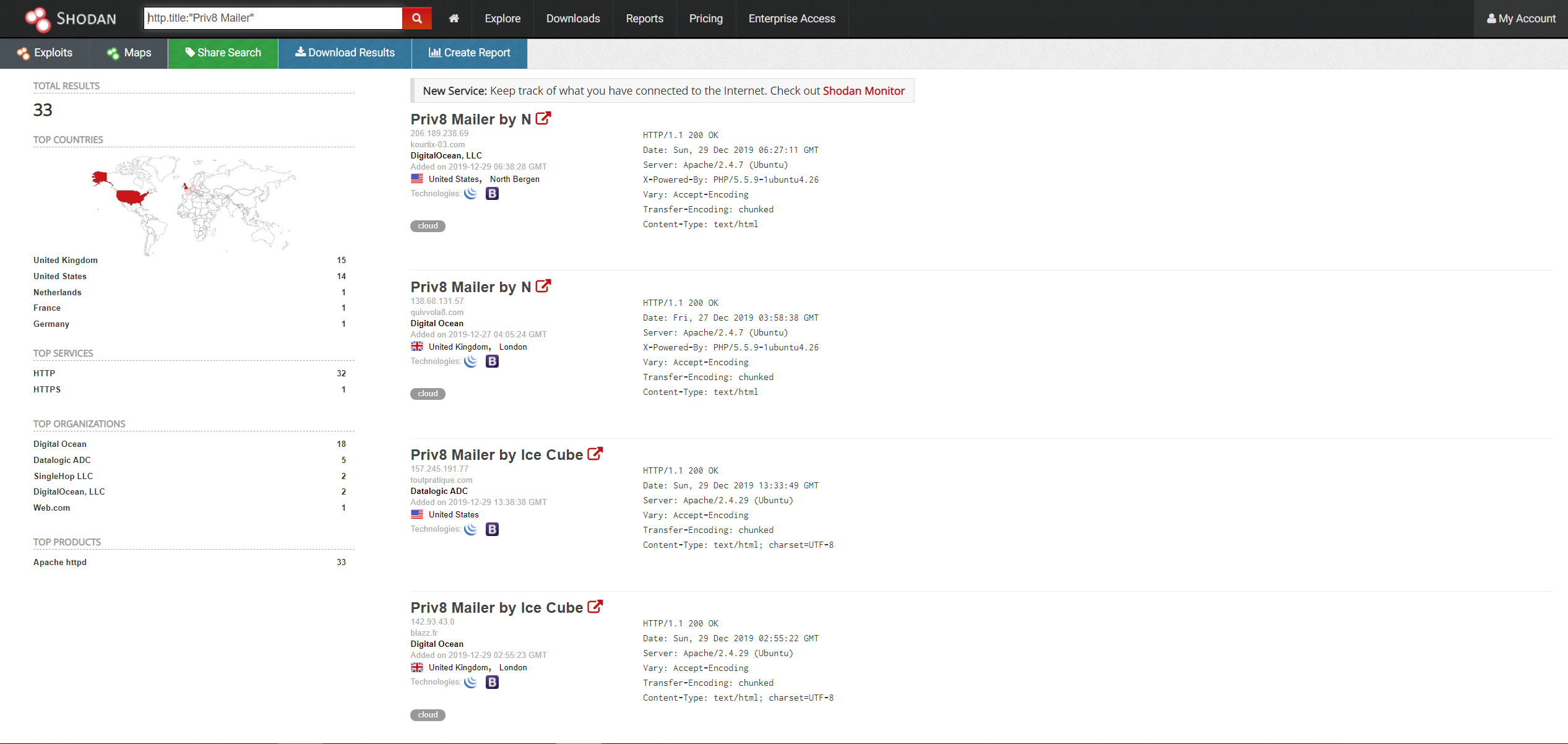Click the red search magnifier button
Image resolution: width=1568 pixels, height=744 pixels.
pos(417,19)
